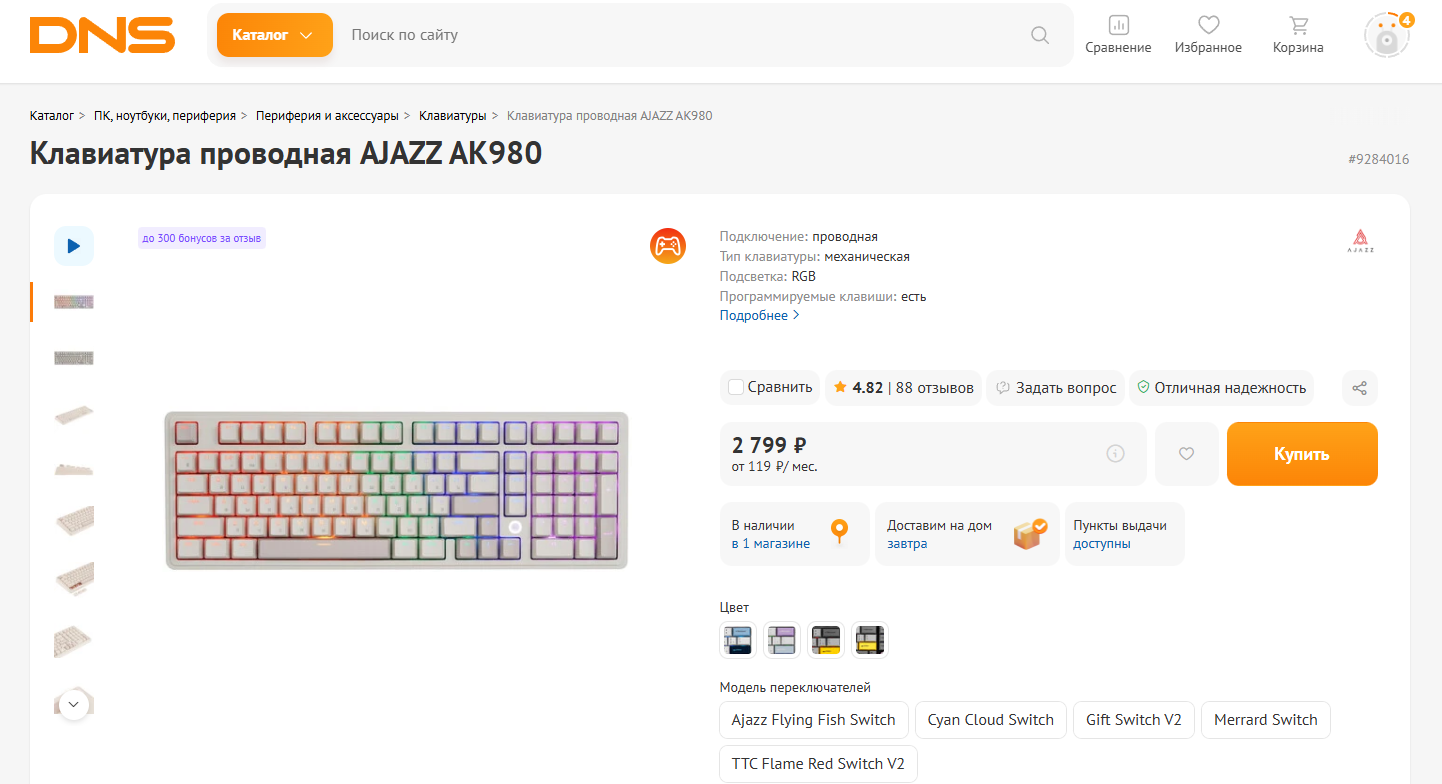Go to Периферия и аксессуары breadcrumb
The image size is (1442, 784).
[326, 116]
